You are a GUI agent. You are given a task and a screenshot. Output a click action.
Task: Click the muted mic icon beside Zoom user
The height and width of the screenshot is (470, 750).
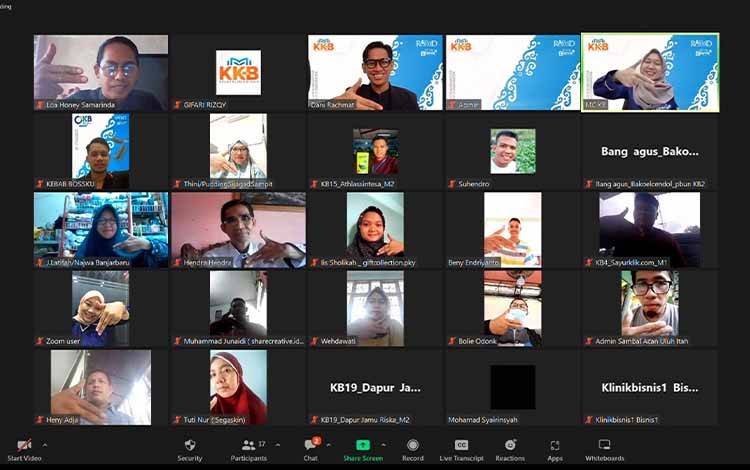tap(40, 341)
